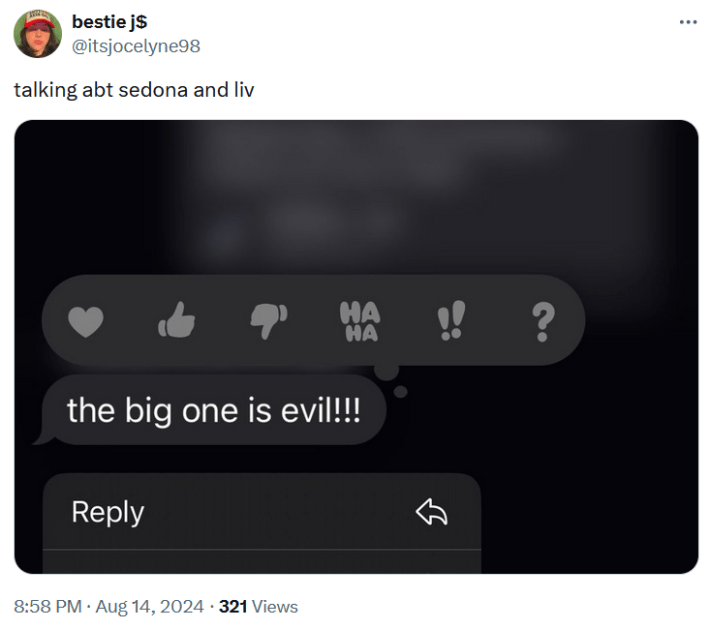Screen dimensions: 710x629
Task: Select the double exclamation reaction
Action: point(450,321)
